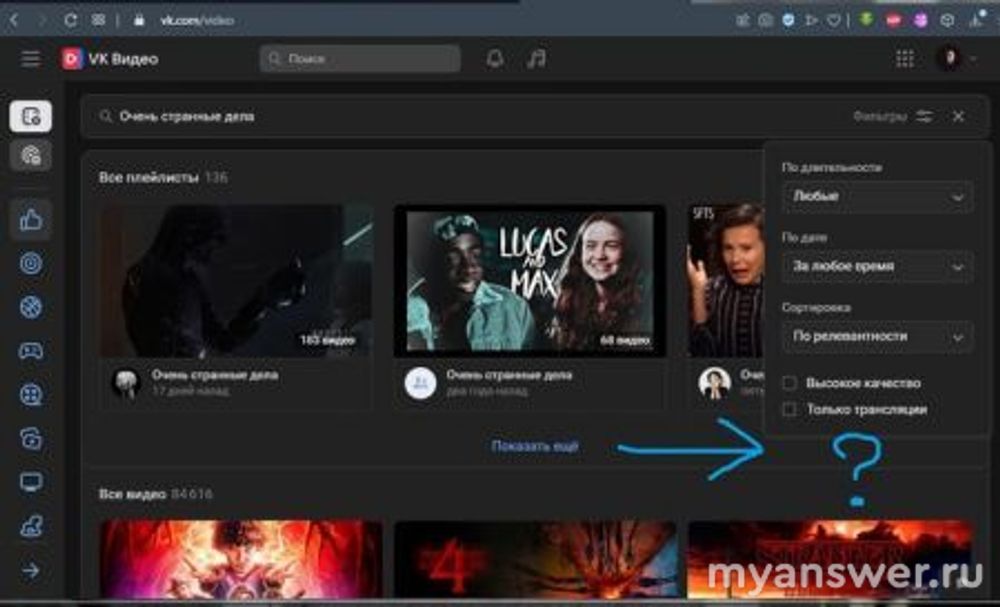Open the Lucas and Max playlist thumbnail
Viewport: 1000px width, 607px height.
[x=530, y=280]
